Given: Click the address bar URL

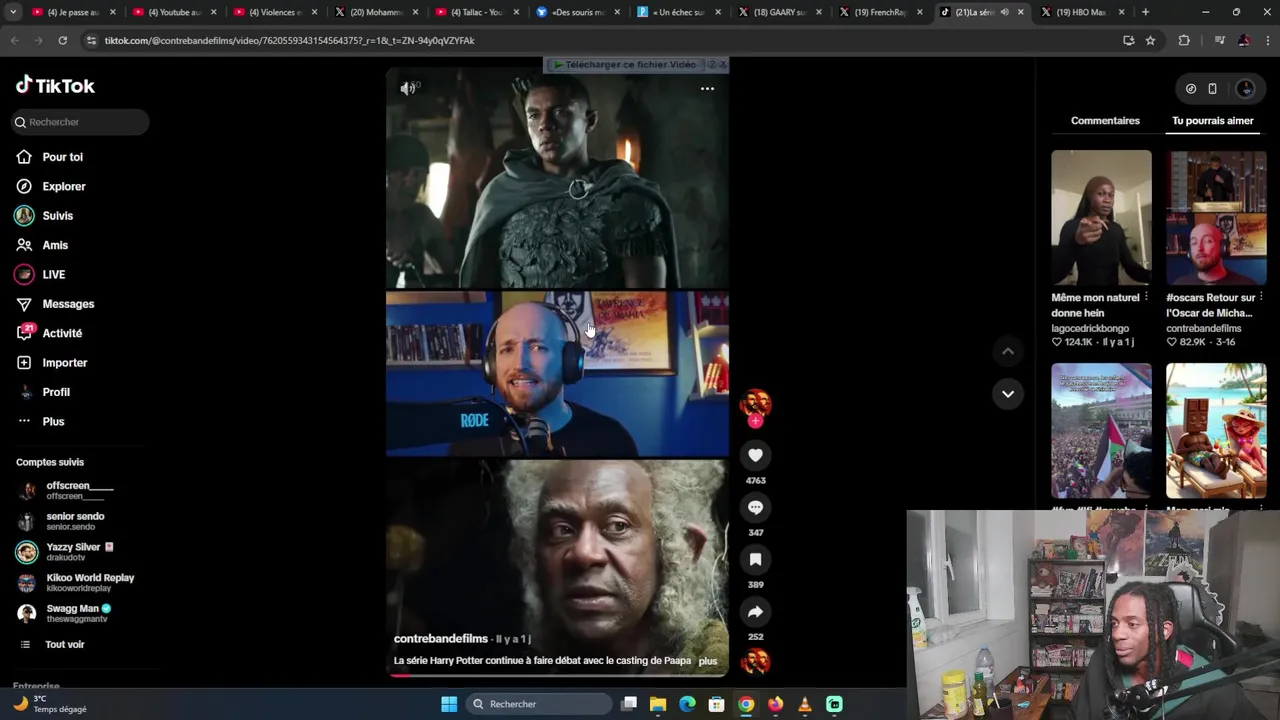Looking at the screenshot, I should coord(289,41).
